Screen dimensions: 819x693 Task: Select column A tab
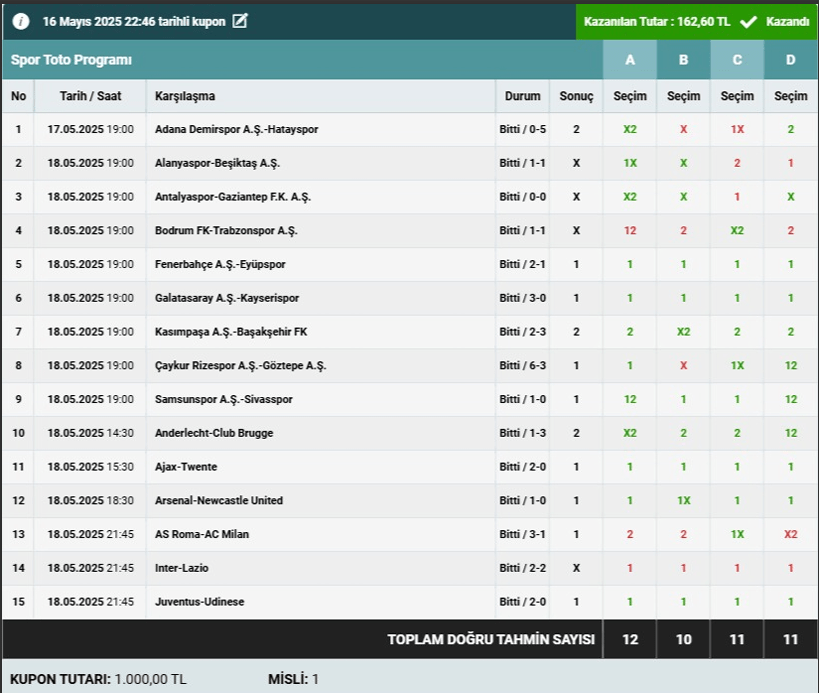pyautogui.click(x=630, y=60)
